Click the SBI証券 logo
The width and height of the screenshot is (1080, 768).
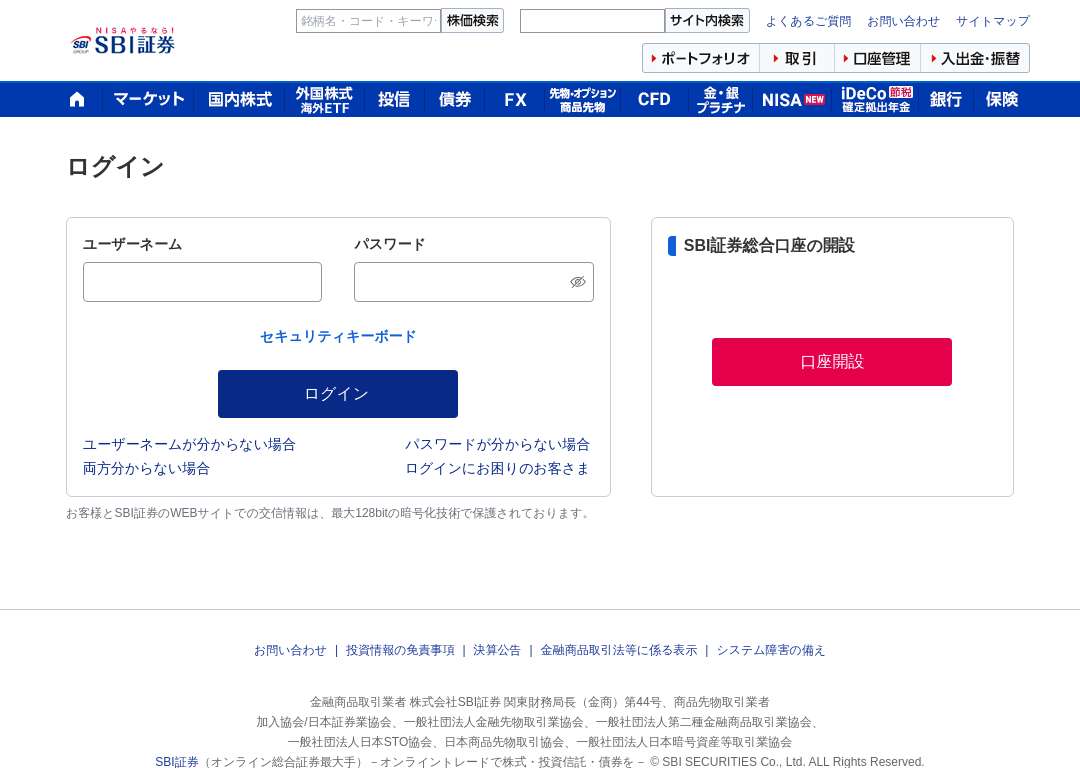tap(123, 41)
